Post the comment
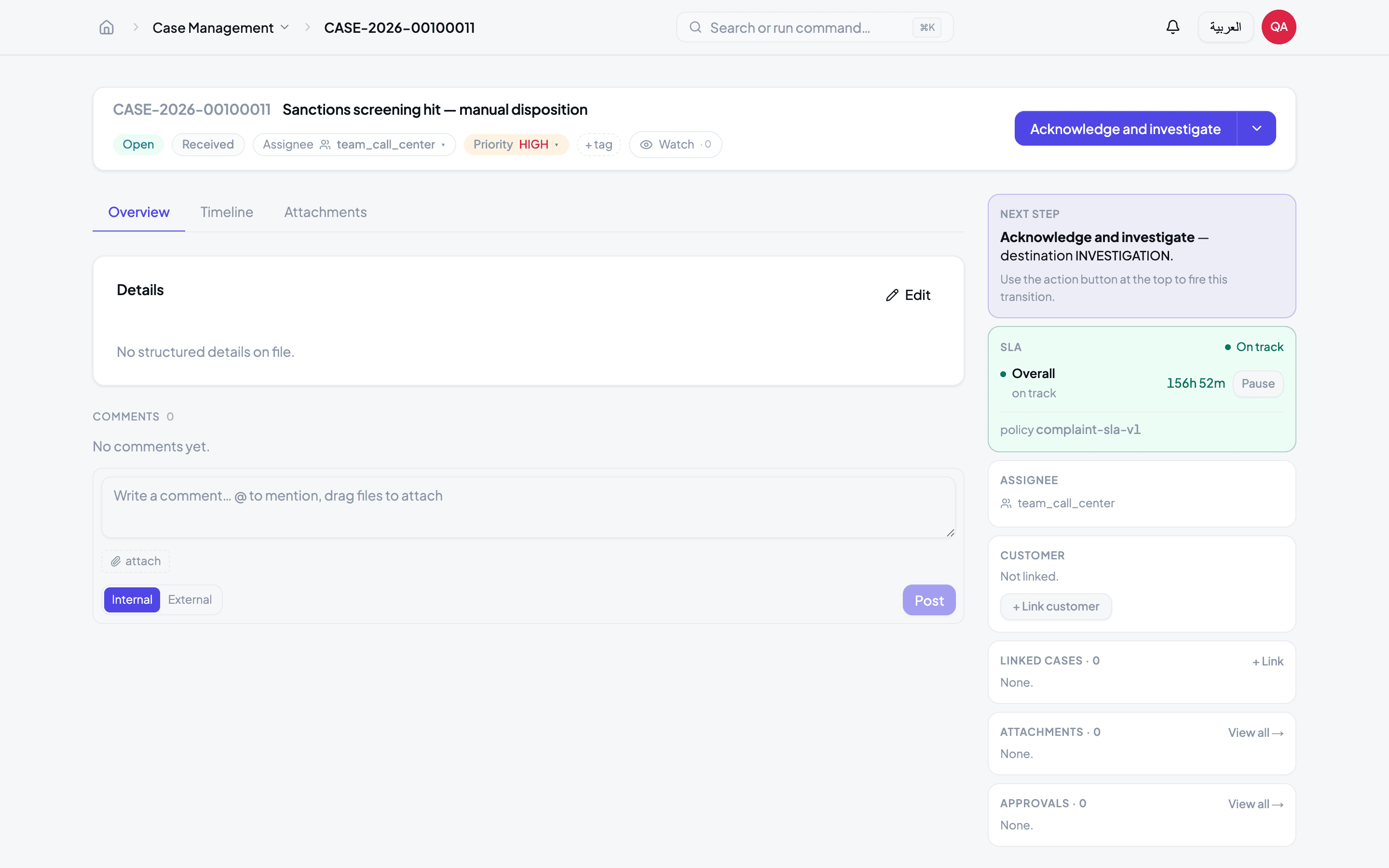1389x868 pixels. click(x=929, y=600)
